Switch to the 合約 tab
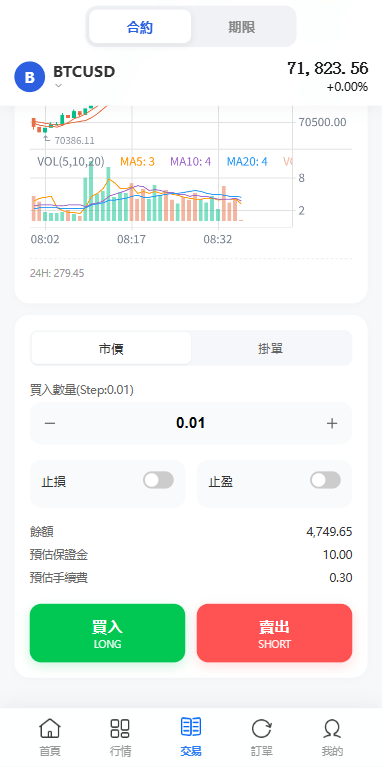Screen dimensions: 382x767 [140, 27]
